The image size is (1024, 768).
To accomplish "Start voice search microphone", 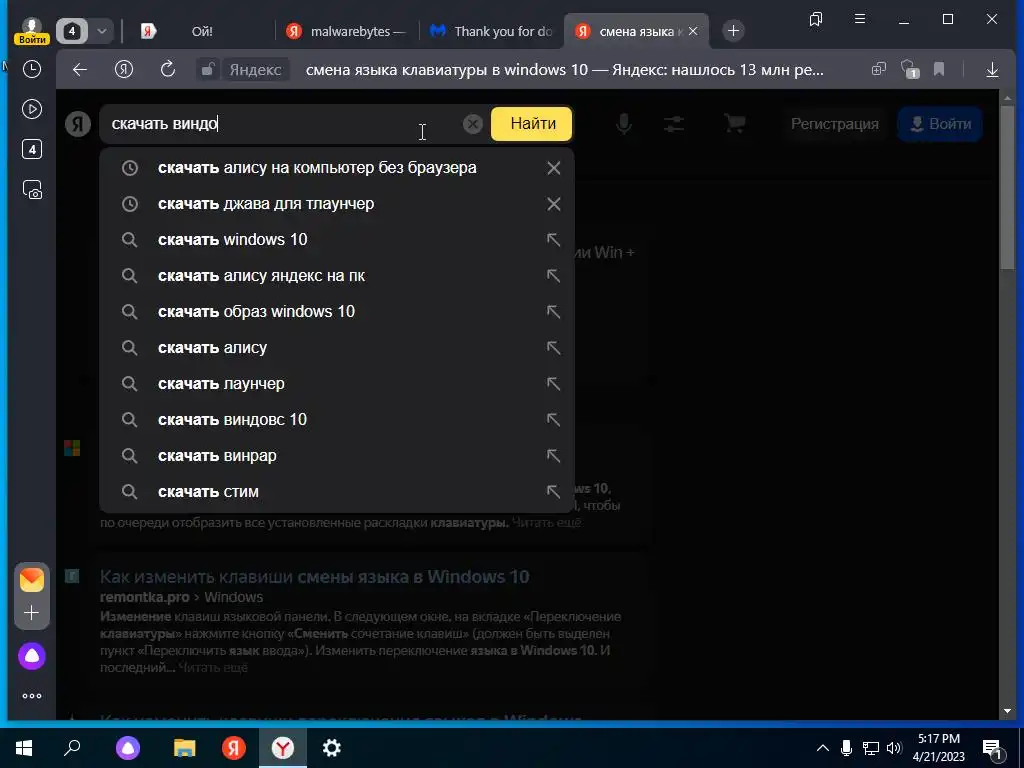I will pyautogui.click(x=624, y=123).
